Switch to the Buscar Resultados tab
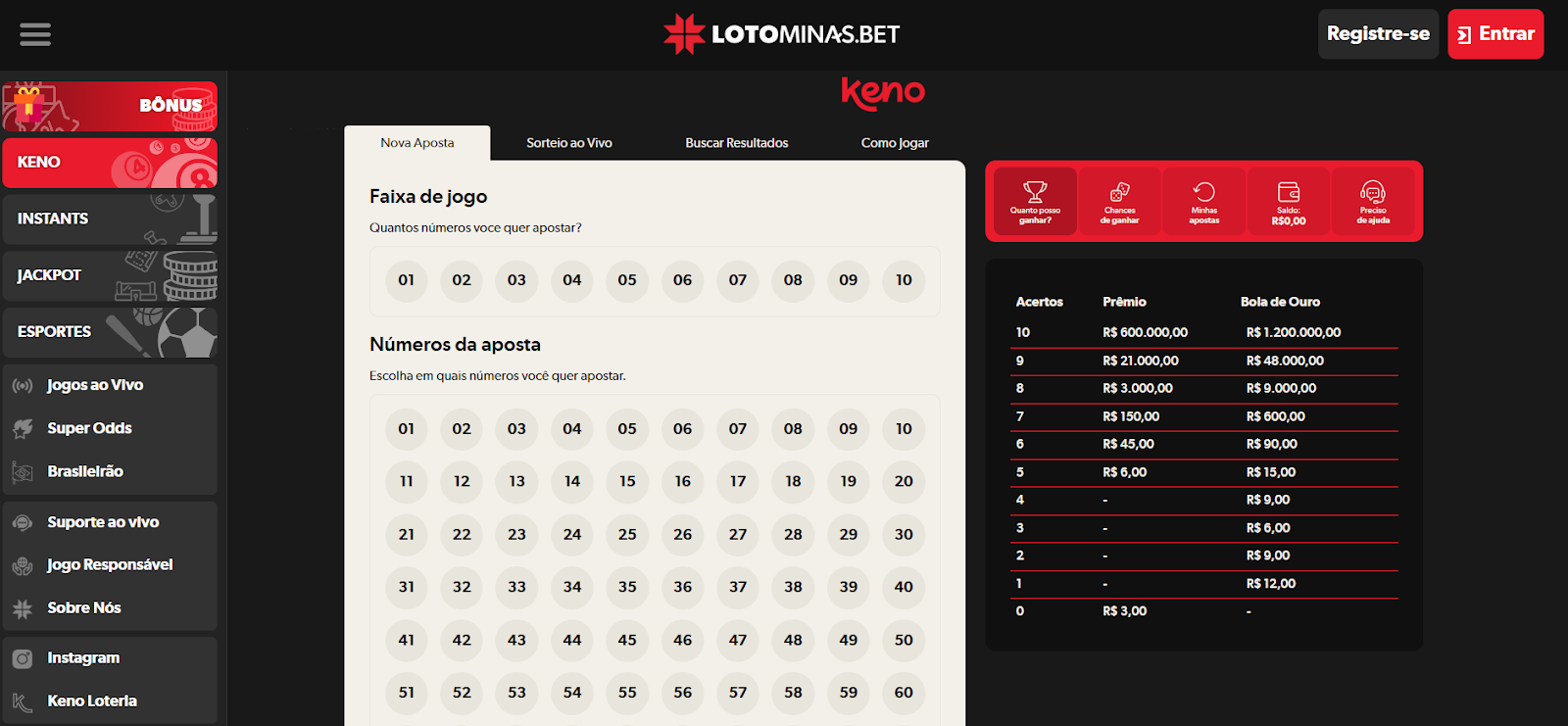The image size is (1568, 726). click(x=737, y=143)
